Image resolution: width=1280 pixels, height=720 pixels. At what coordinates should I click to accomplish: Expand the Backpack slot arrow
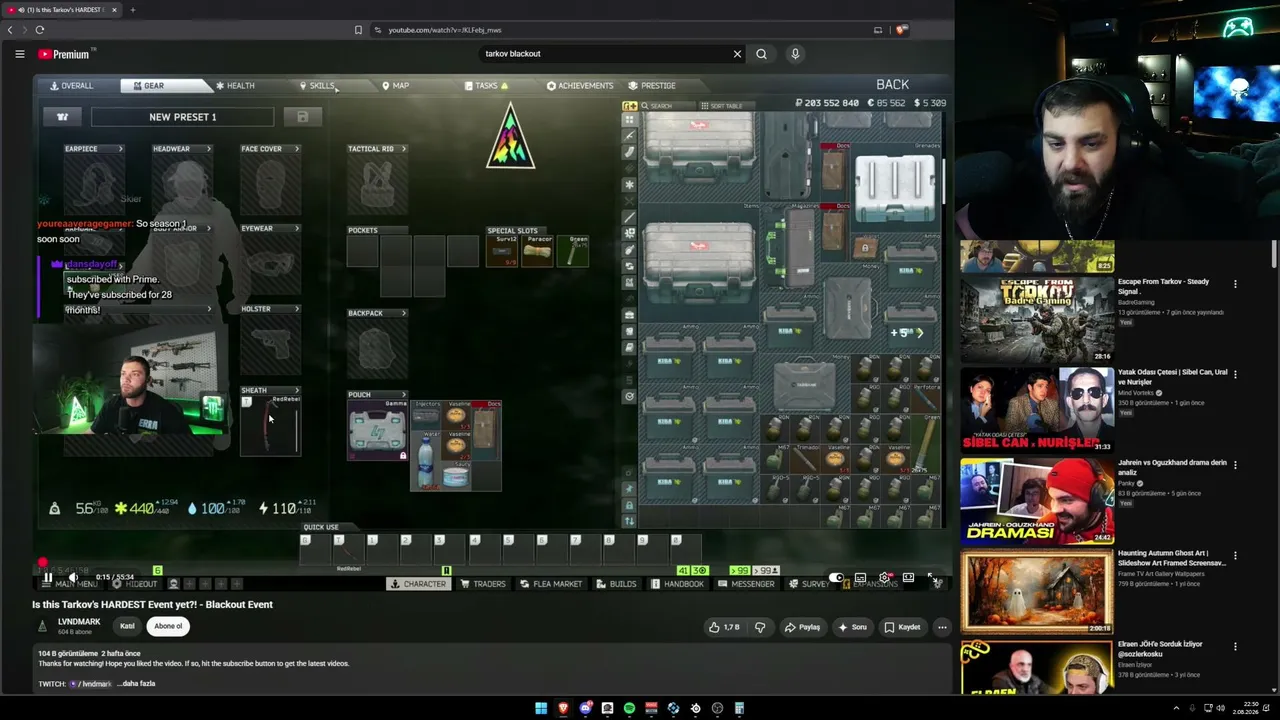click(404, 313)
